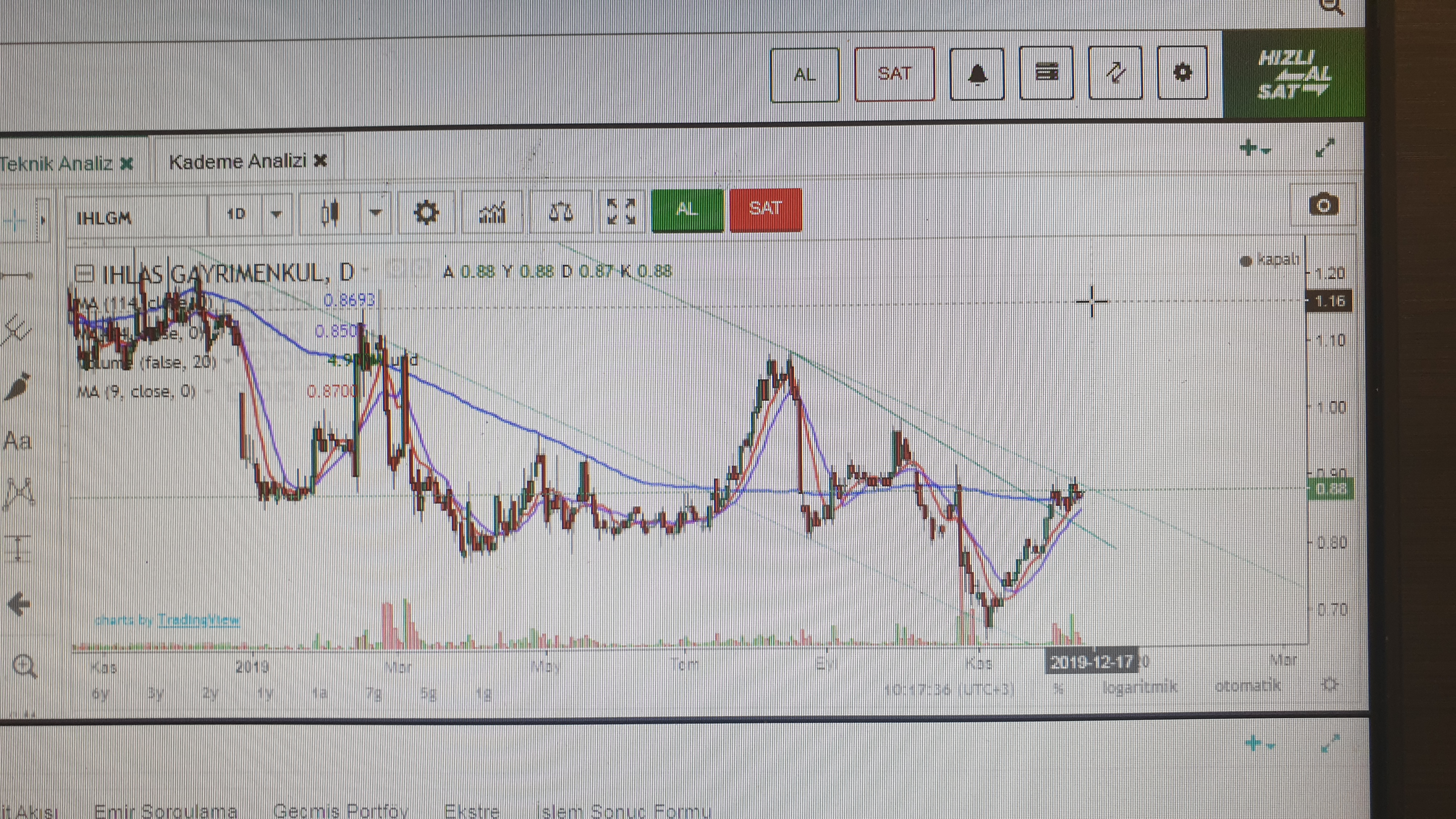Screen dimensions: 1456x819
Task: Toggle the otomatik scale option
Action: (x=1247, y=686)
